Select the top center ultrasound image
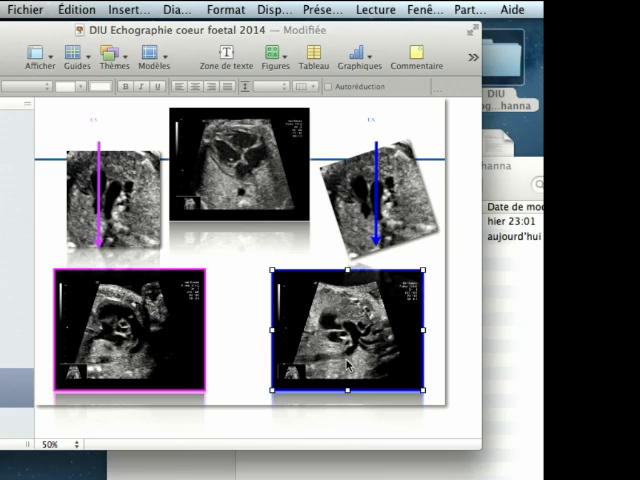Screen dimensions: 640x480 tap(239, 164)
